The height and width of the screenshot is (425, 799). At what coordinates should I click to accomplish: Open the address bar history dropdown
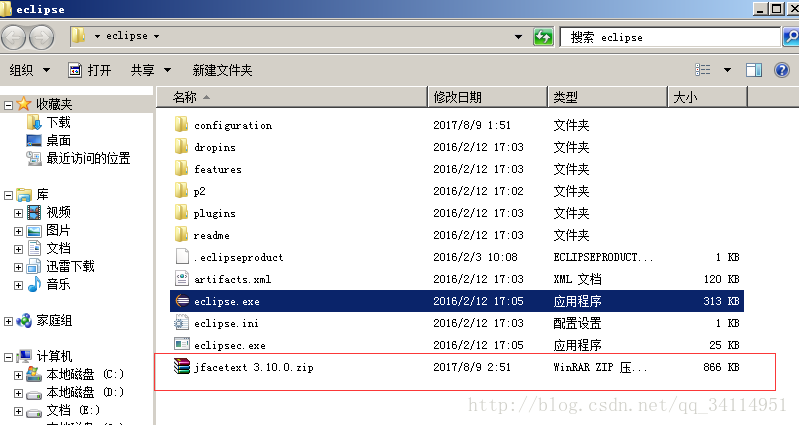coord(518,37)
